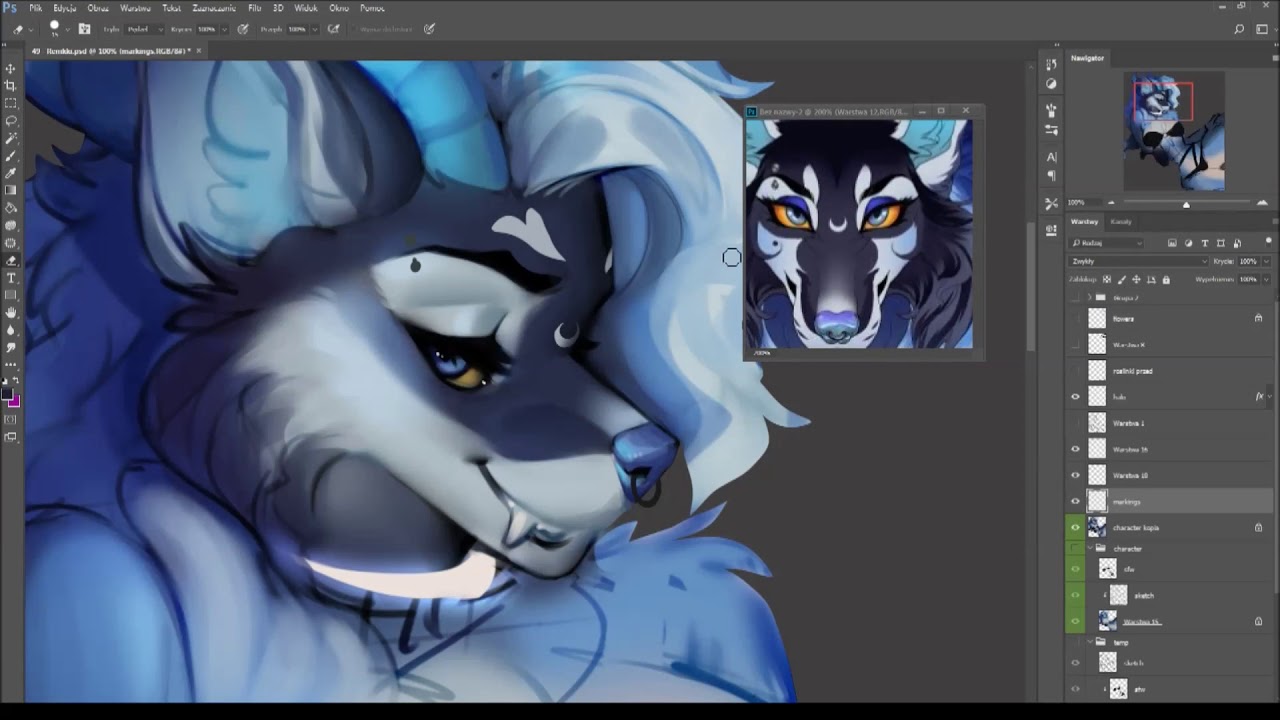Pick the Hand tool
This screenshot has width=1280, height=720.
point(11,312)
